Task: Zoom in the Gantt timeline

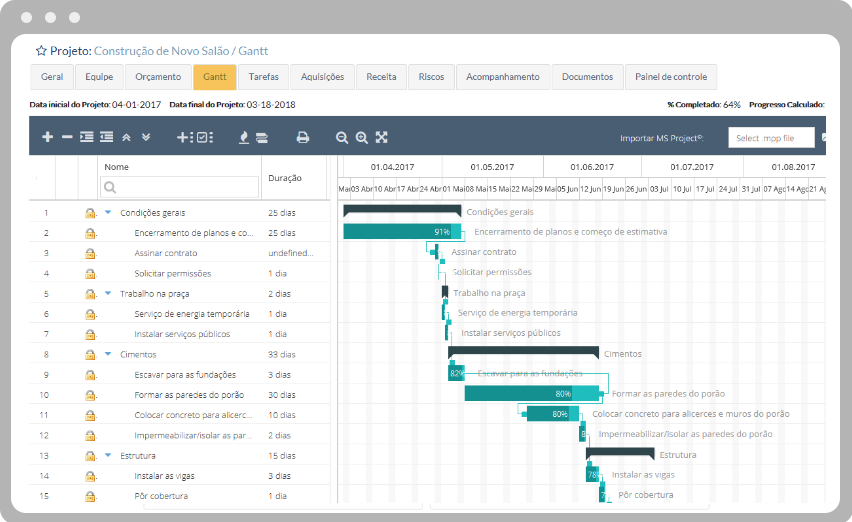Action: pos(361,137)
